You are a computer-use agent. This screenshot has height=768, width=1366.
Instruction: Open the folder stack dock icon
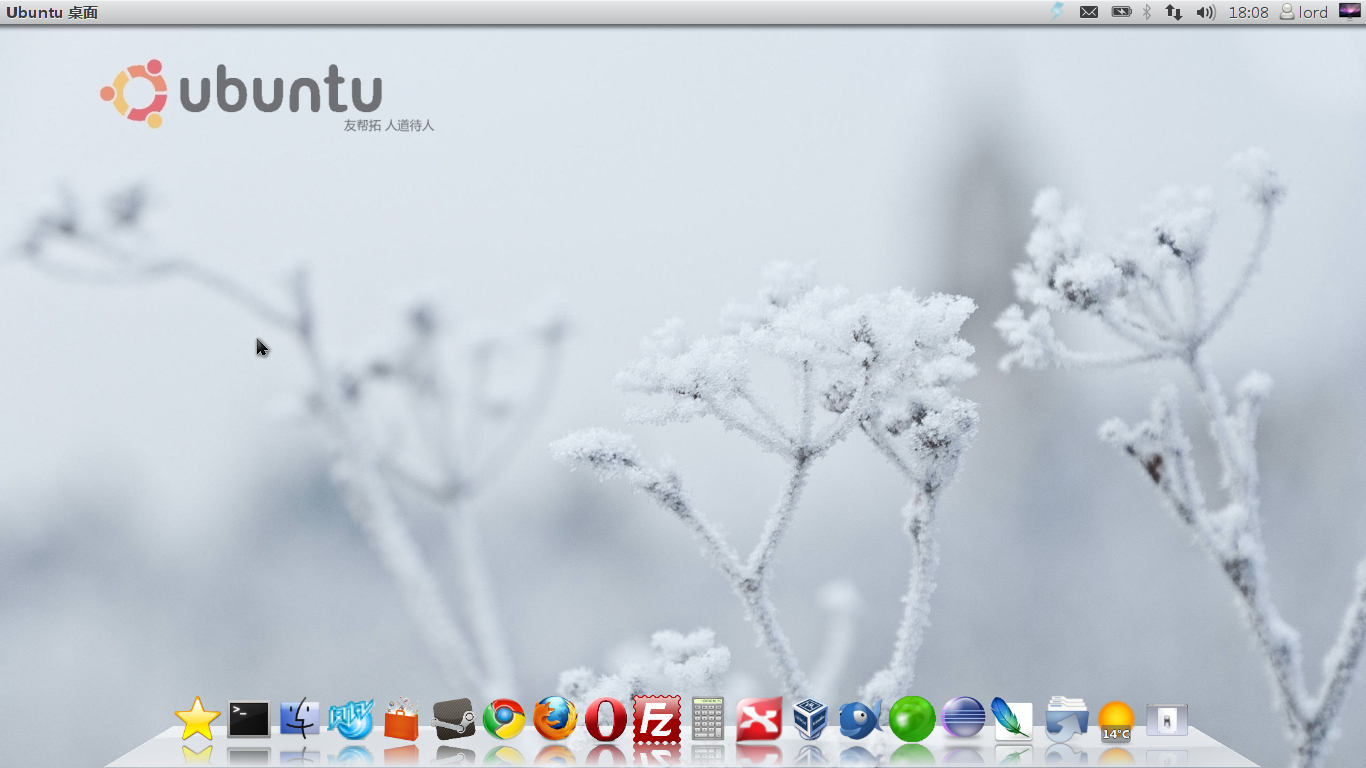pyautogui.click(x=1066, y=719)
